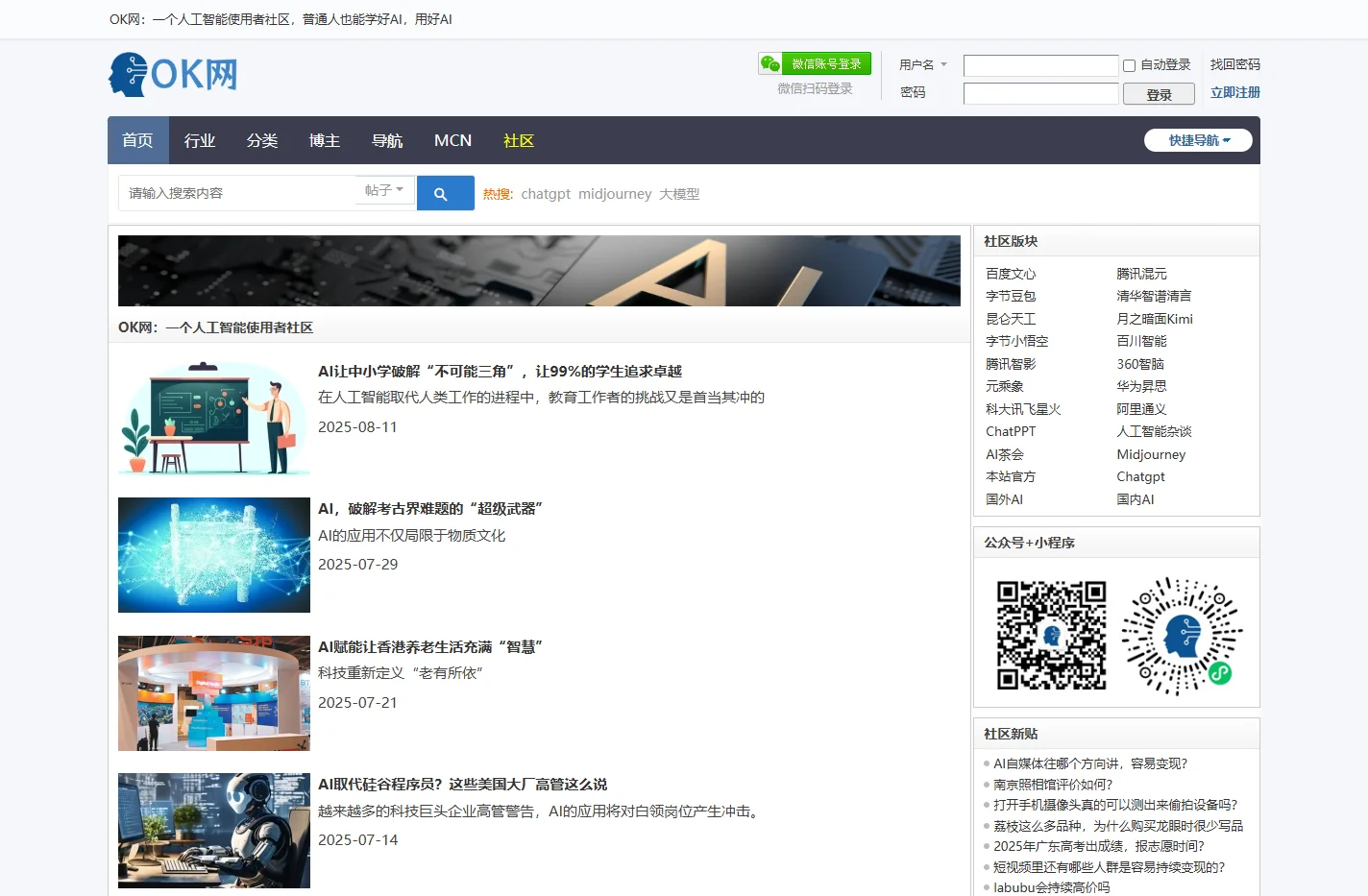Open article AI赋能让香港养老生活充满智慧

(x=430, y=646)
